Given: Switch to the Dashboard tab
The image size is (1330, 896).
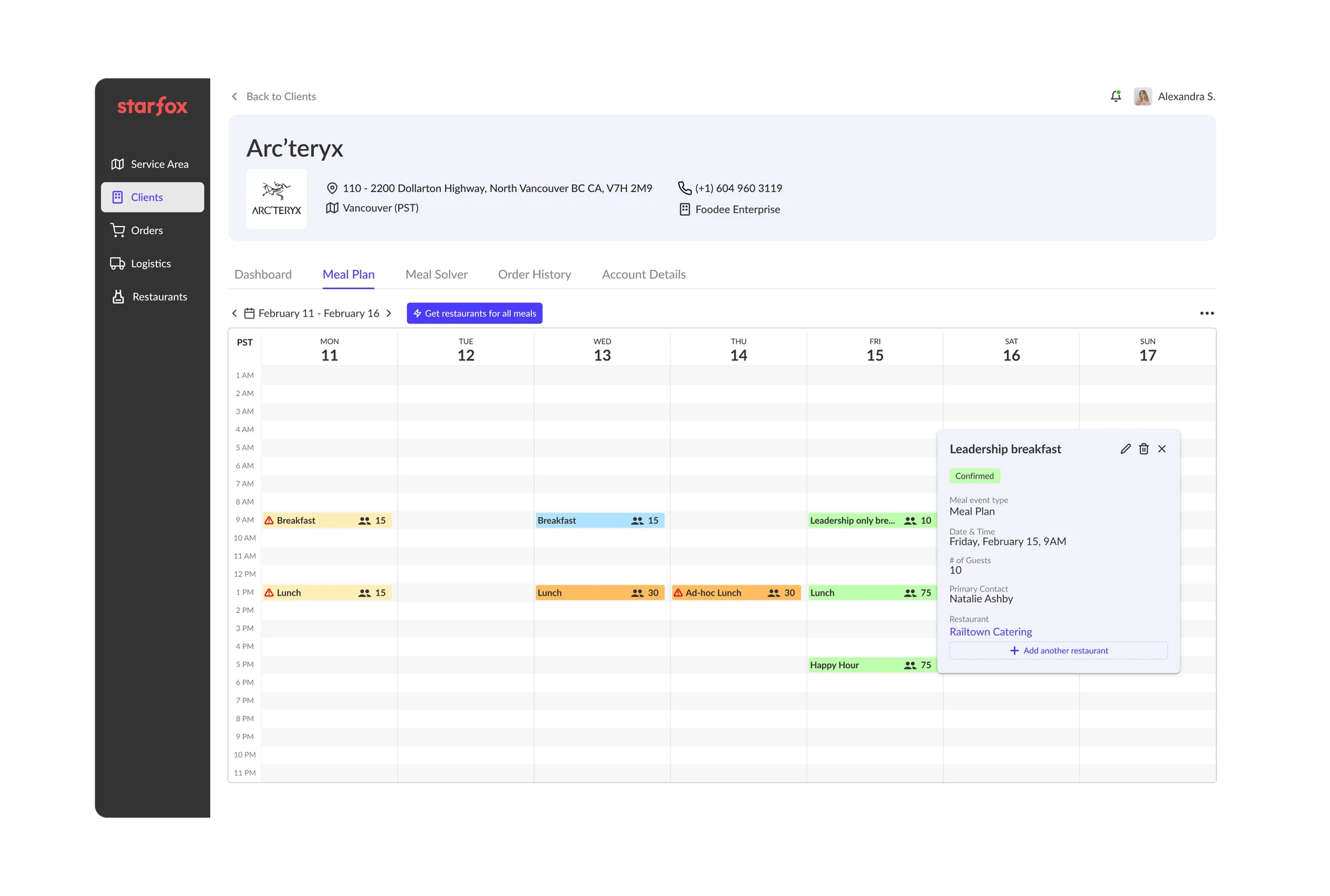Looking at the screenshot, I should pos(263,275).
